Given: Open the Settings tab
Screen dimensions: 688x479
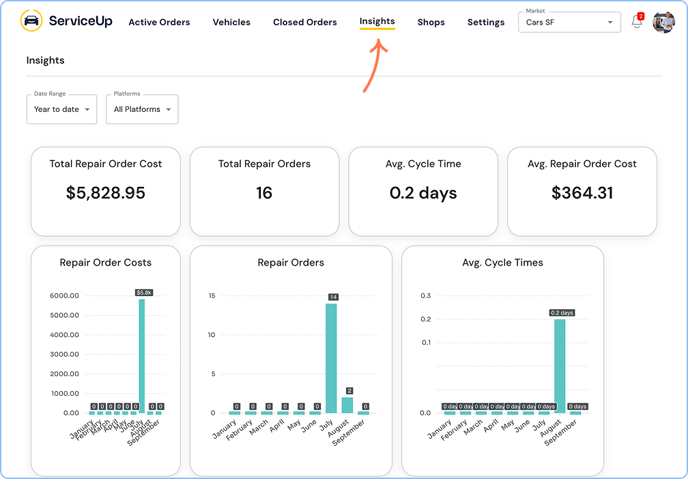Looking at the screenshot, I should (486, 22).
